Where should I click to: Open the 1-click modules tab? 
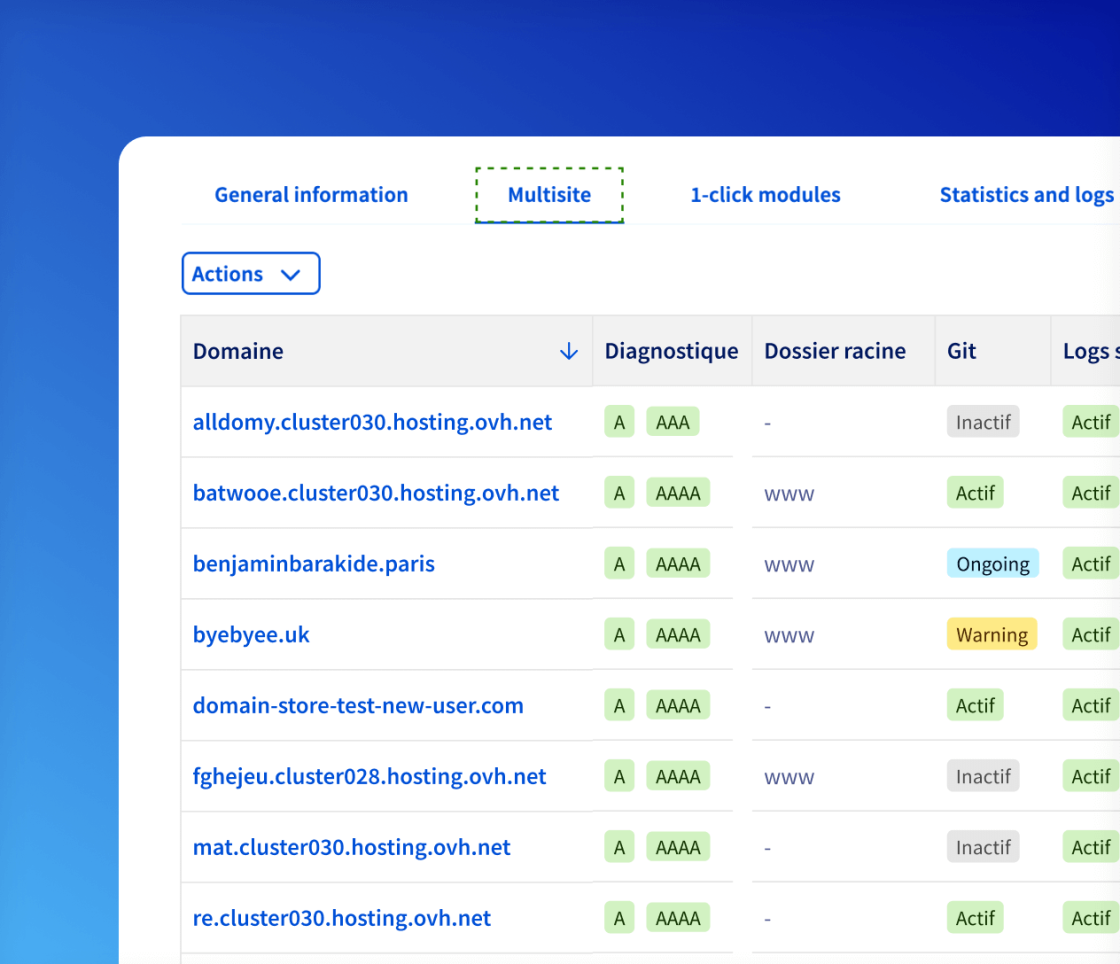(x=765, y=195)
